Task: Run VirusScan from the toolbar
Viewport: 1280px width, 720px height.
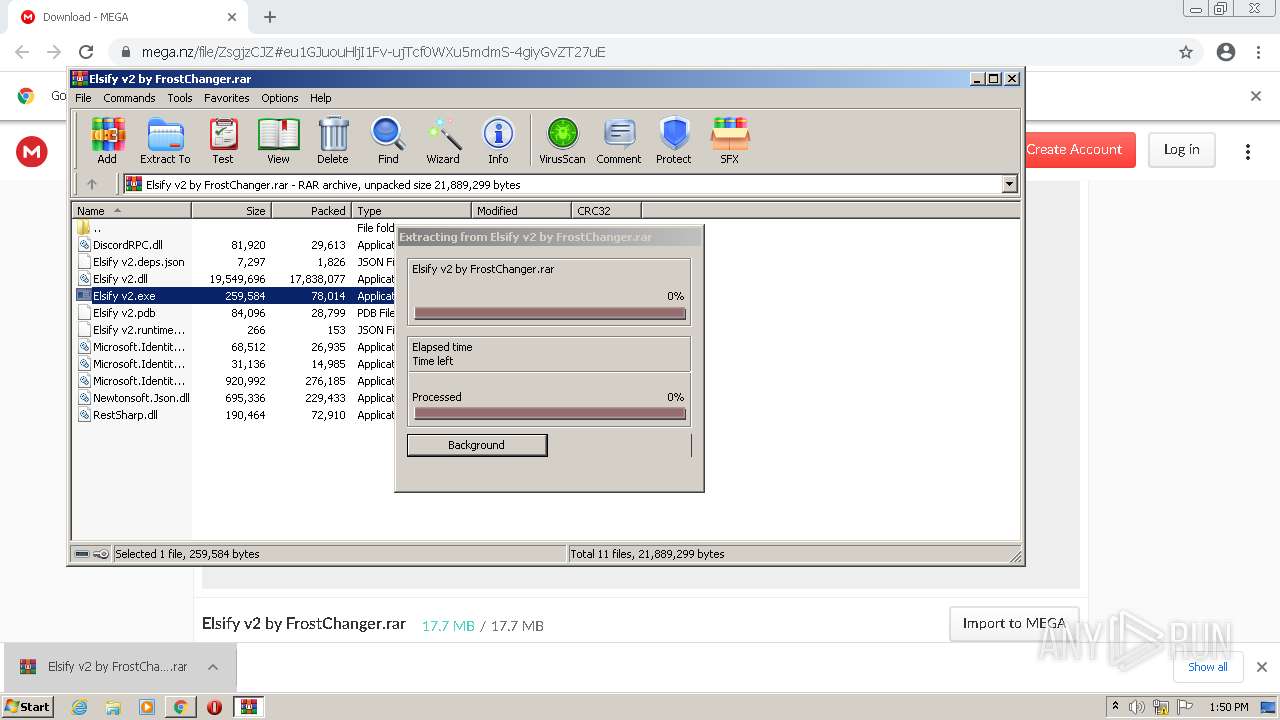Action: tap(562, 140)
